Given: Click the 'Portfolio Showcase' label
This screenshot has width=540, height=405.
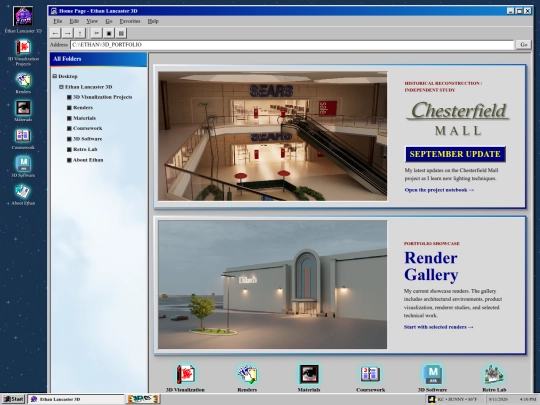Looking at the screenshot, I should (432, 243).
